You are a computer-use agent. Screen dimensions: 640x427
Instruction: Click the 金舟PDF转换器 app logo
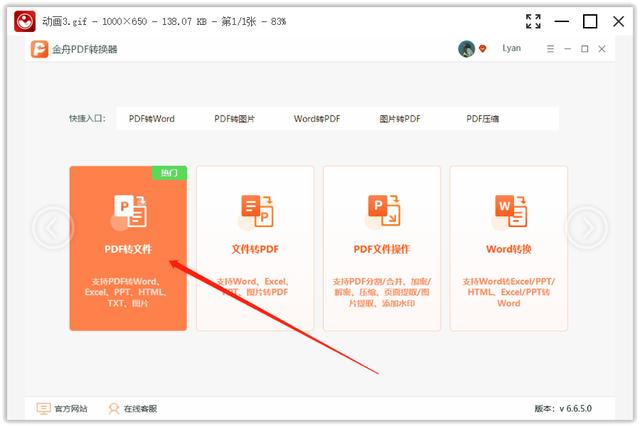(x=40, y=49)
